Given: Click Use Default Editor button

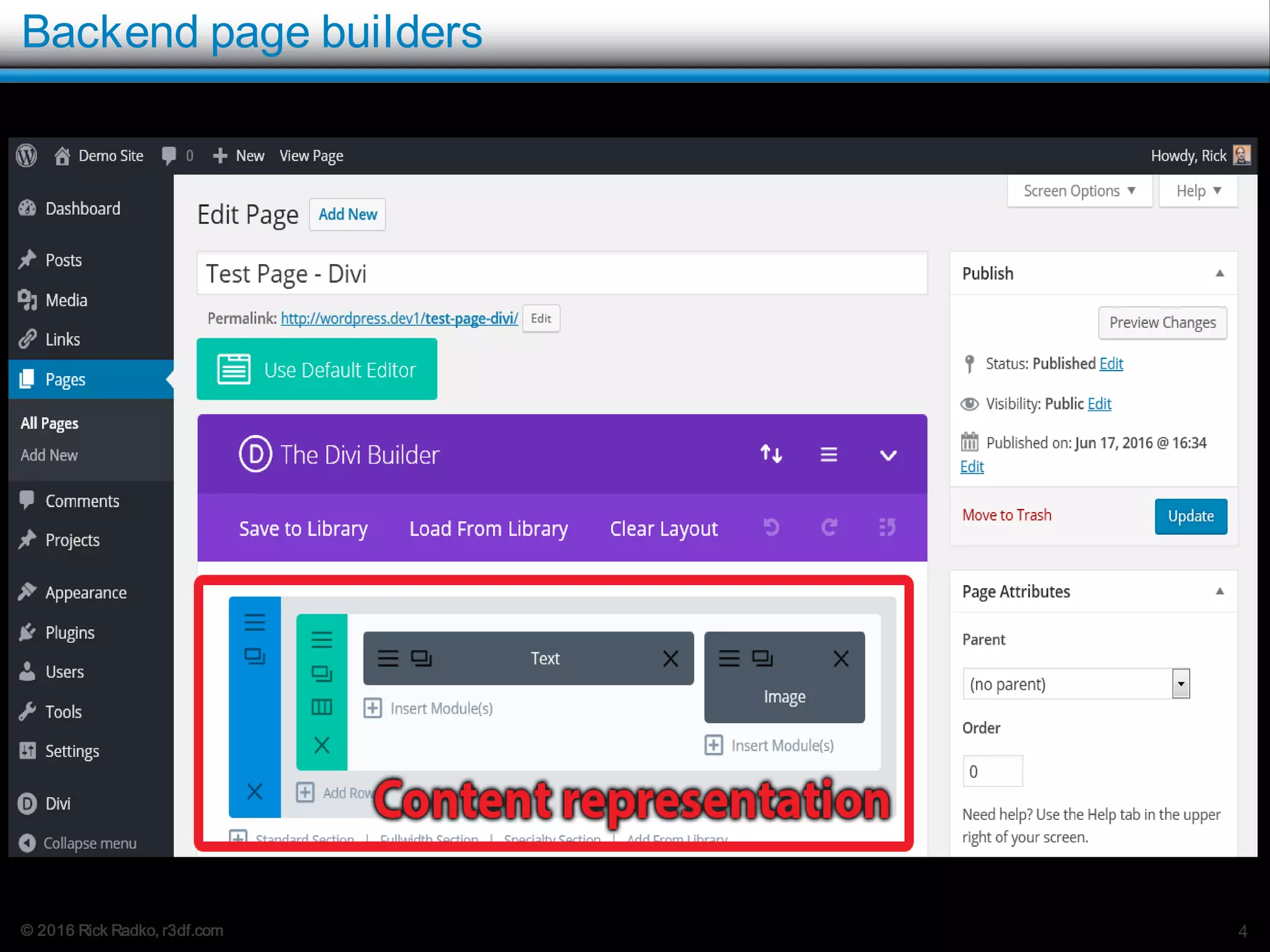Looking at the screenshot, I should pos(317,369).
